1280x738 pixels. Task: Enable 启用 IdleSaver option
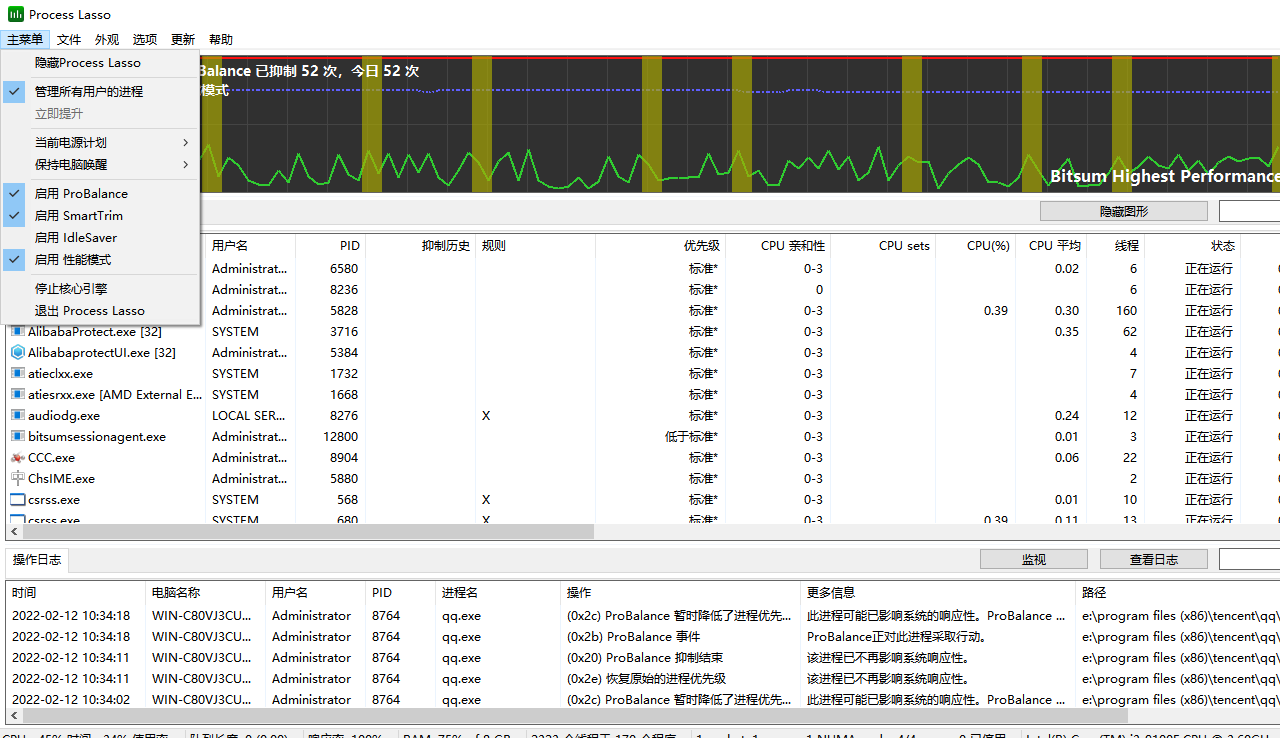(100, 237)
